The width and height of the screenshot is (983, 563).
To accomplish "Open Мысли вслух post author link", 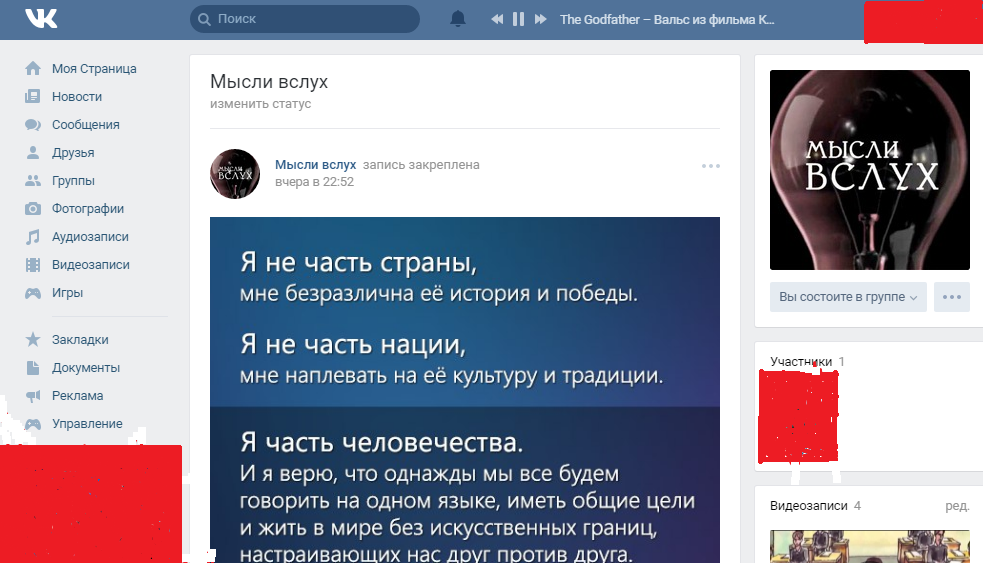I will (x=315, y=165).
